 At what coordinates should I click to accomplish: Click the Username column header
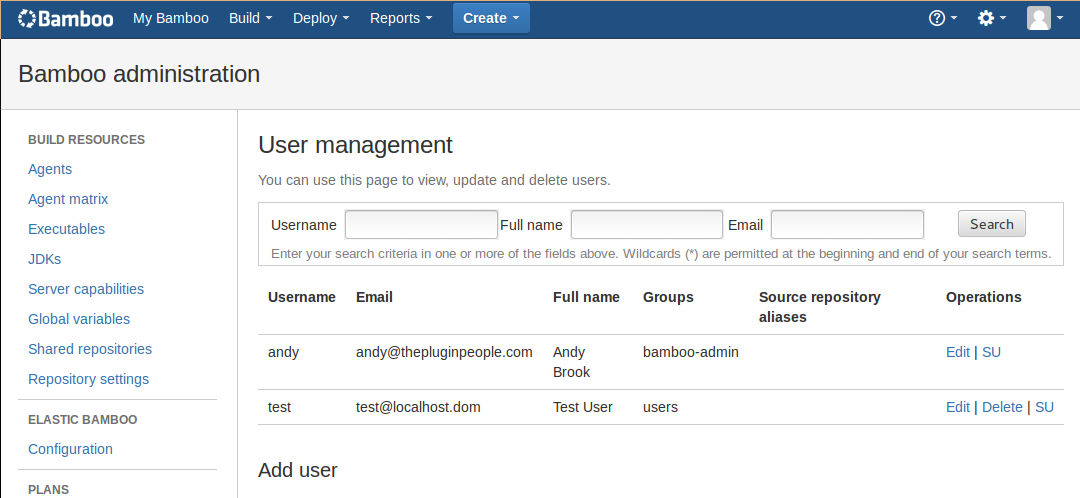(302, 297)
